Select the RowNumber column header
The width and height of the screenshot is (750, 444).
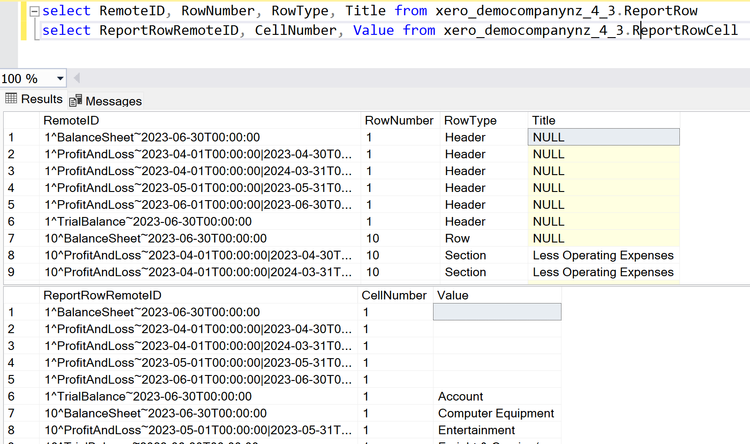(x=399, y=120)
